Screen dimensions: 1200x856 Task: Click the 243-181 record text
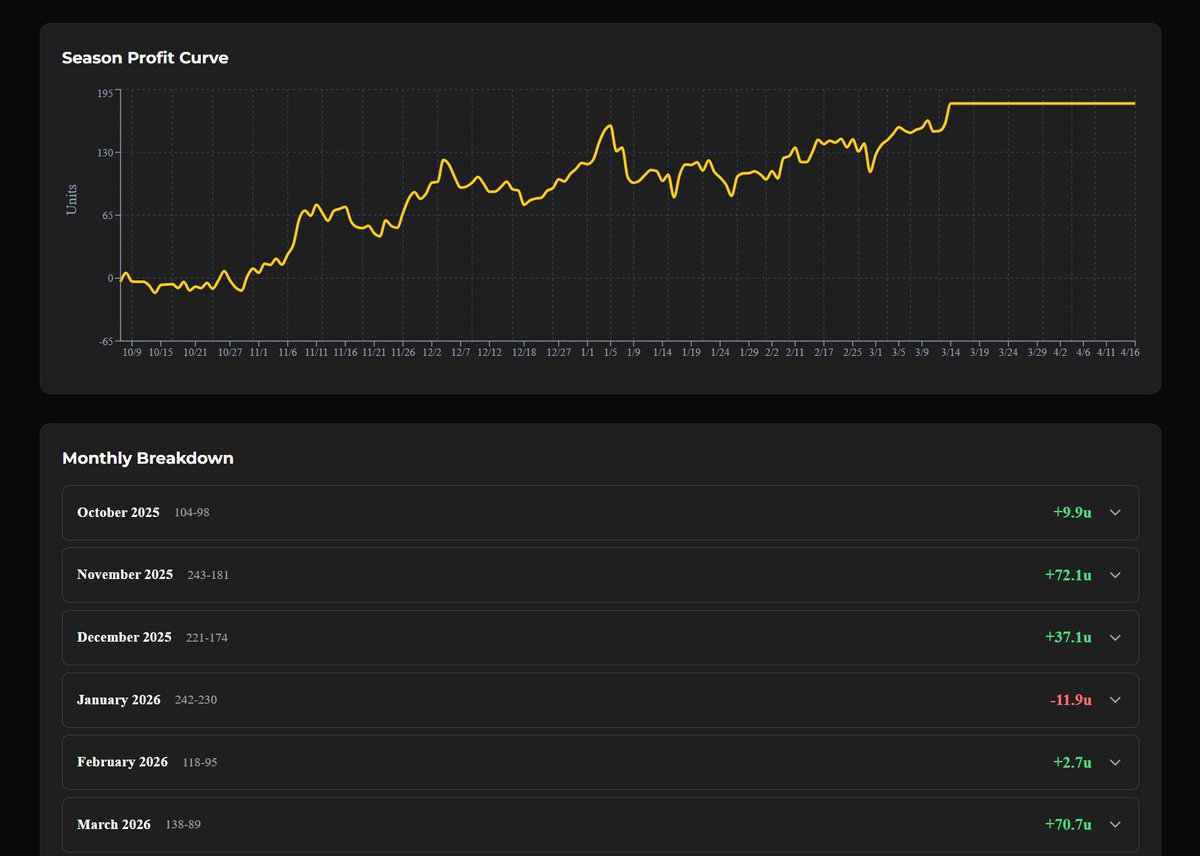click(208, 575)
